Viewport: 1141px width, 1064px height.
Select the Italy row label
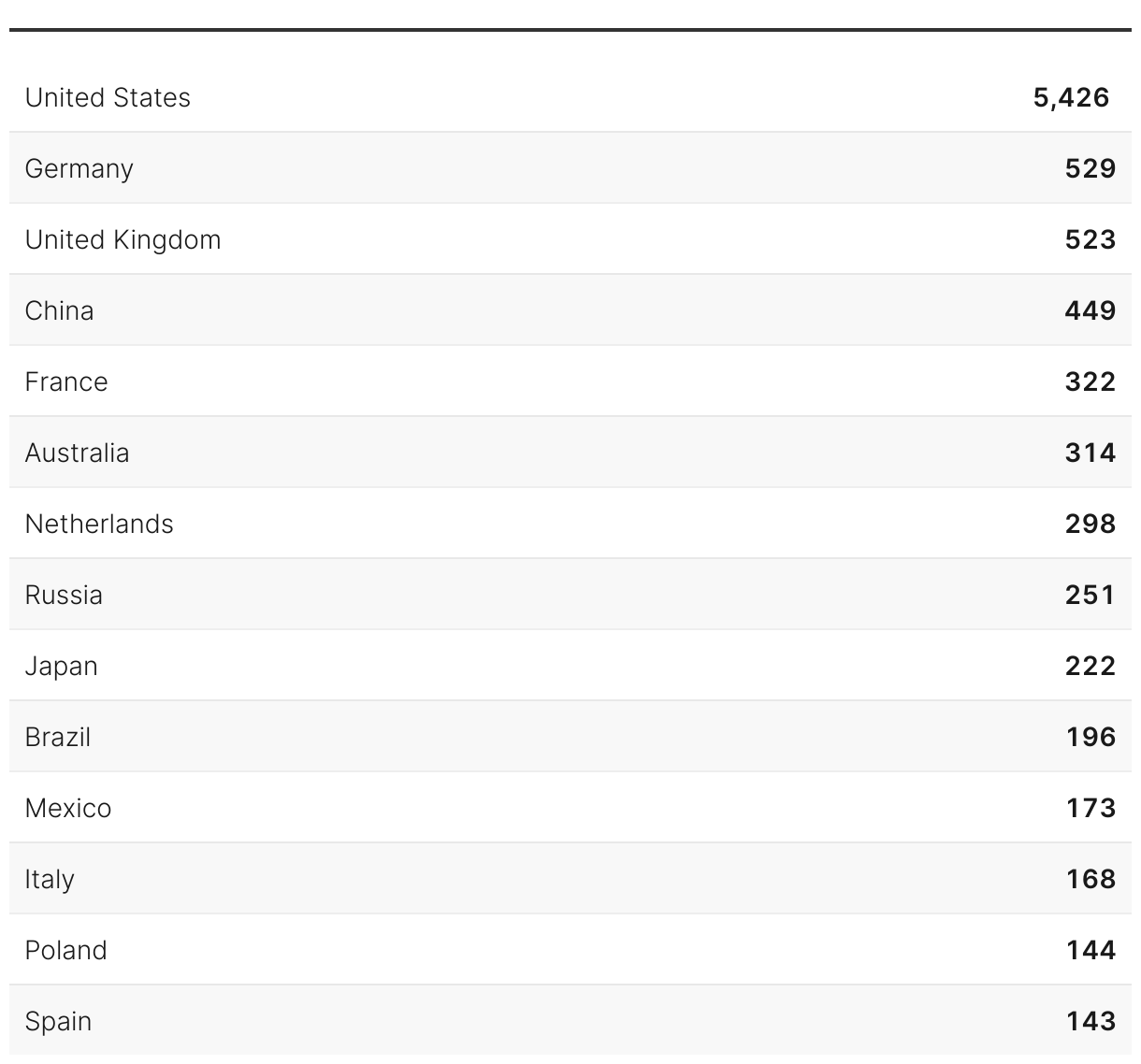[x=50, y=879]
